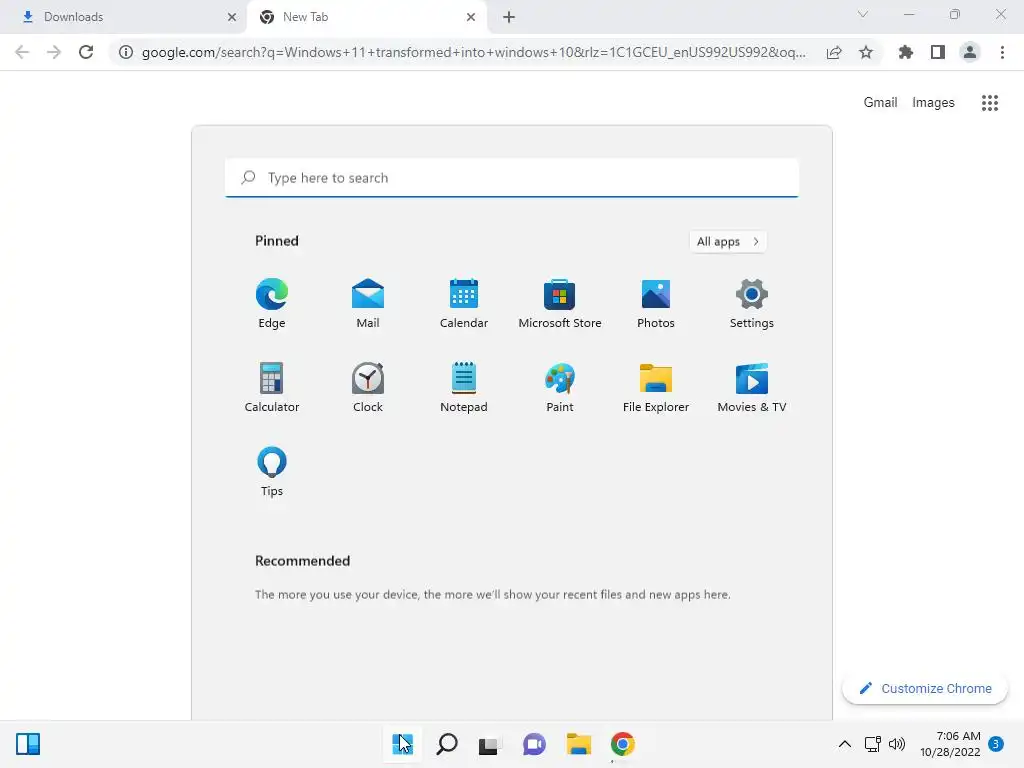Open the Gmail link

pyautogui.click(x=880, y=103)
